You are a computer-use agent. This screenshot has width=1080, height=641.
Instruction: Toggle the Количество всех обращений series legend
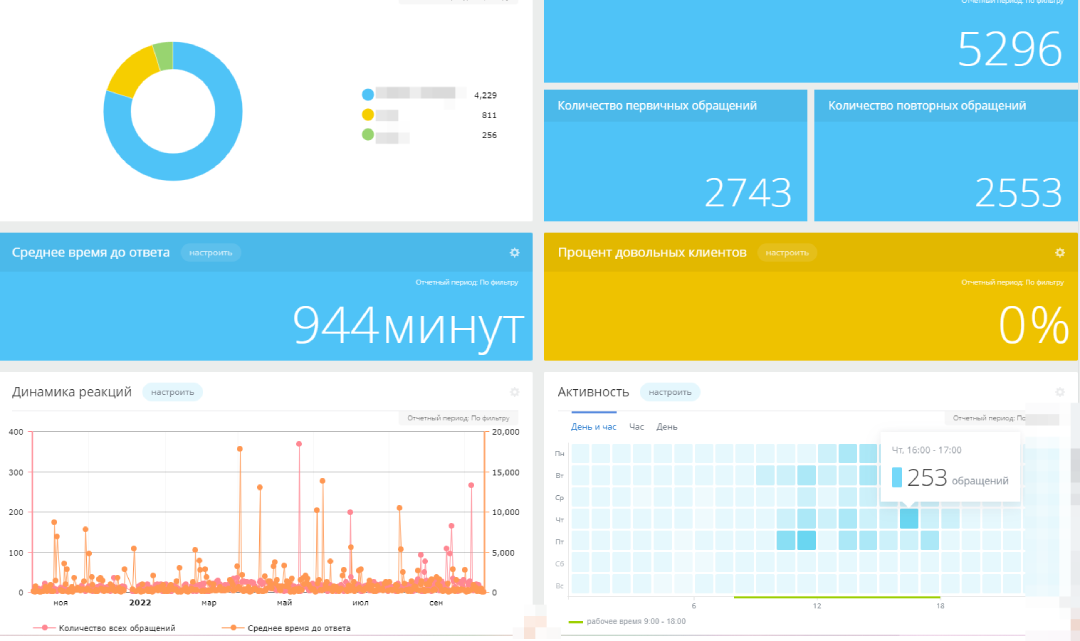[104, 628]
